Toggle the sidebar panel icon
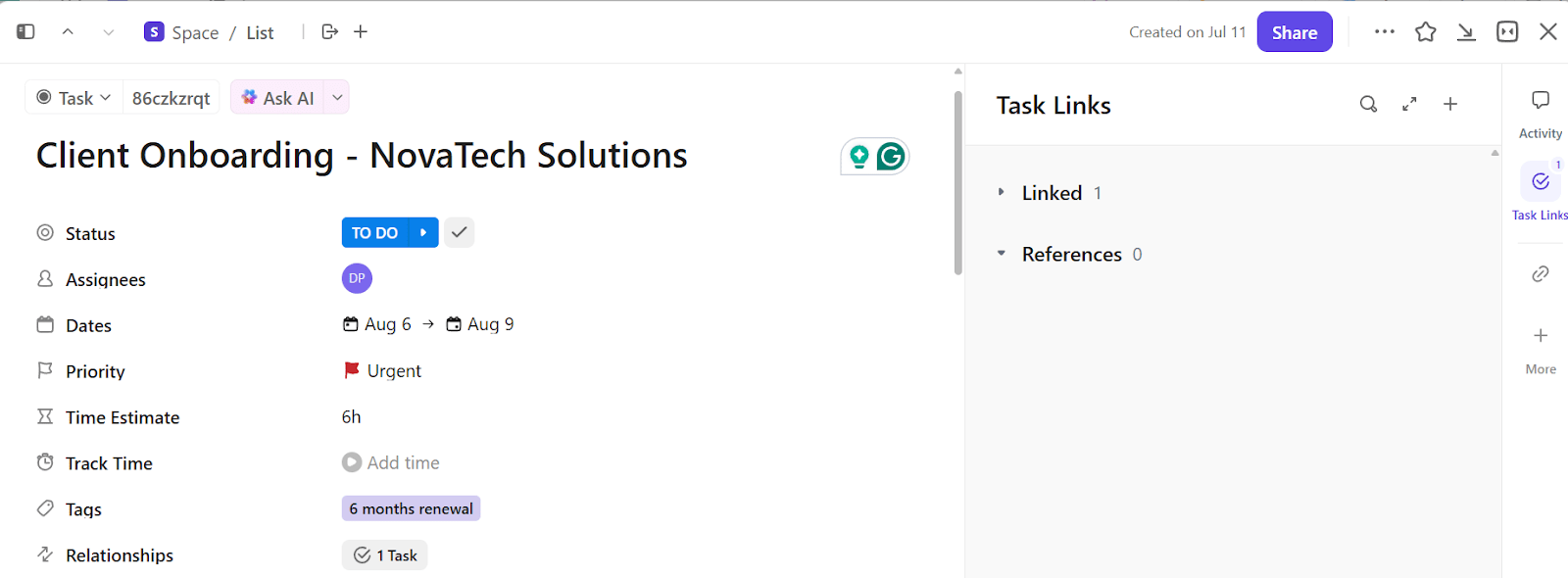 (25, 32)
